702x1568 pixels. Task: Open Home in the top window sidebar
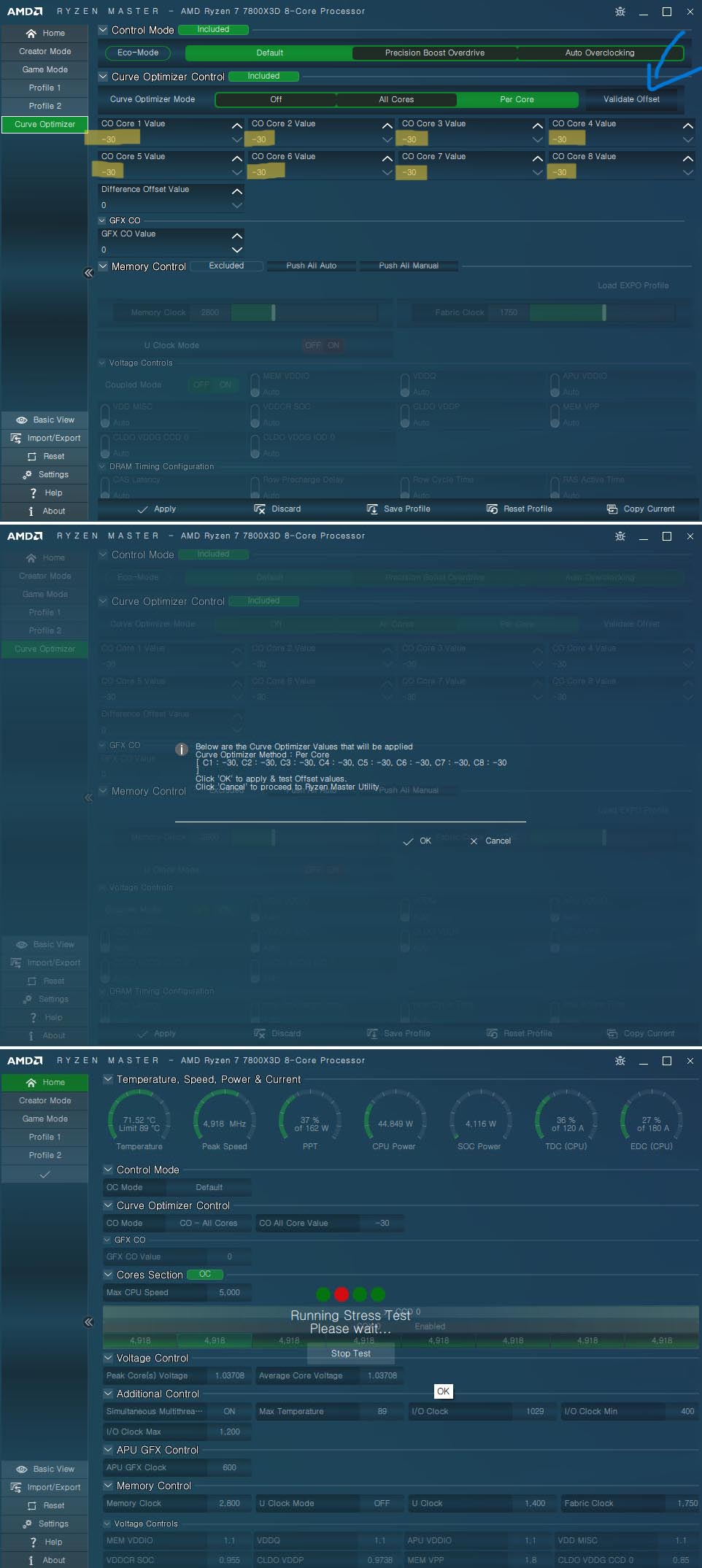tap(45, 33)
